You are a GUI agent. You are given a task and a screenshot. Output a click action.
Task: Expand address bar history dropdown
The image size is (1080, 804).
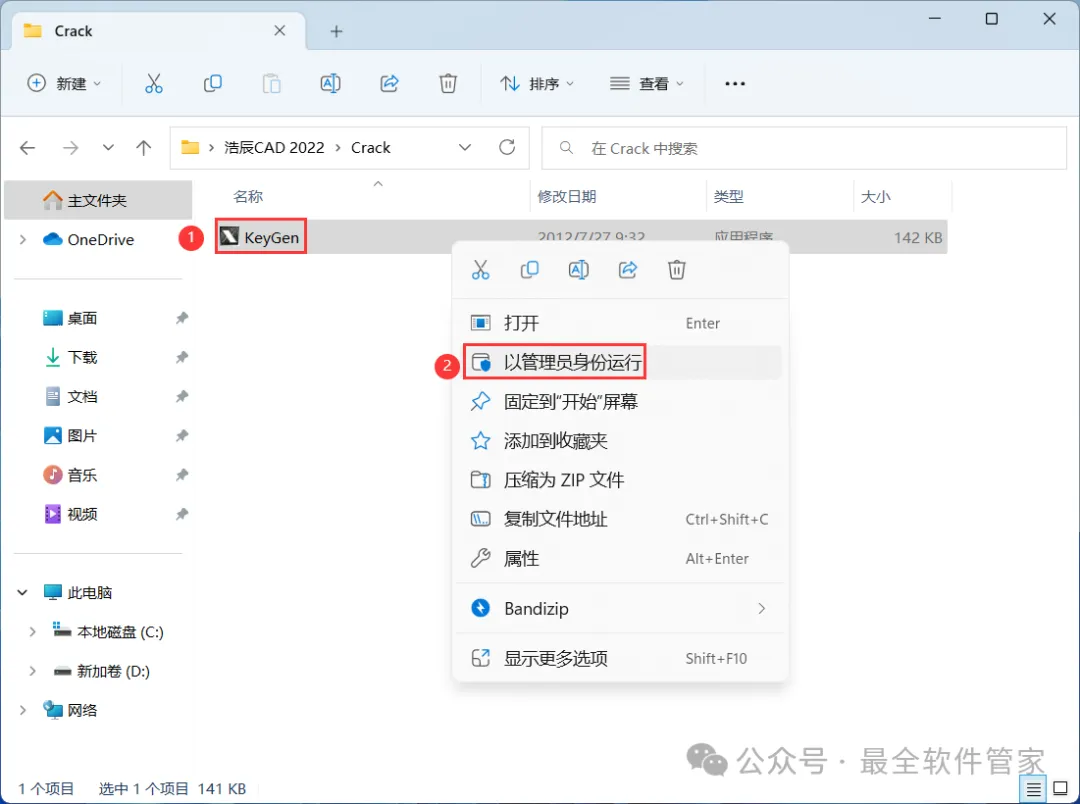click(x=465, y=147)
